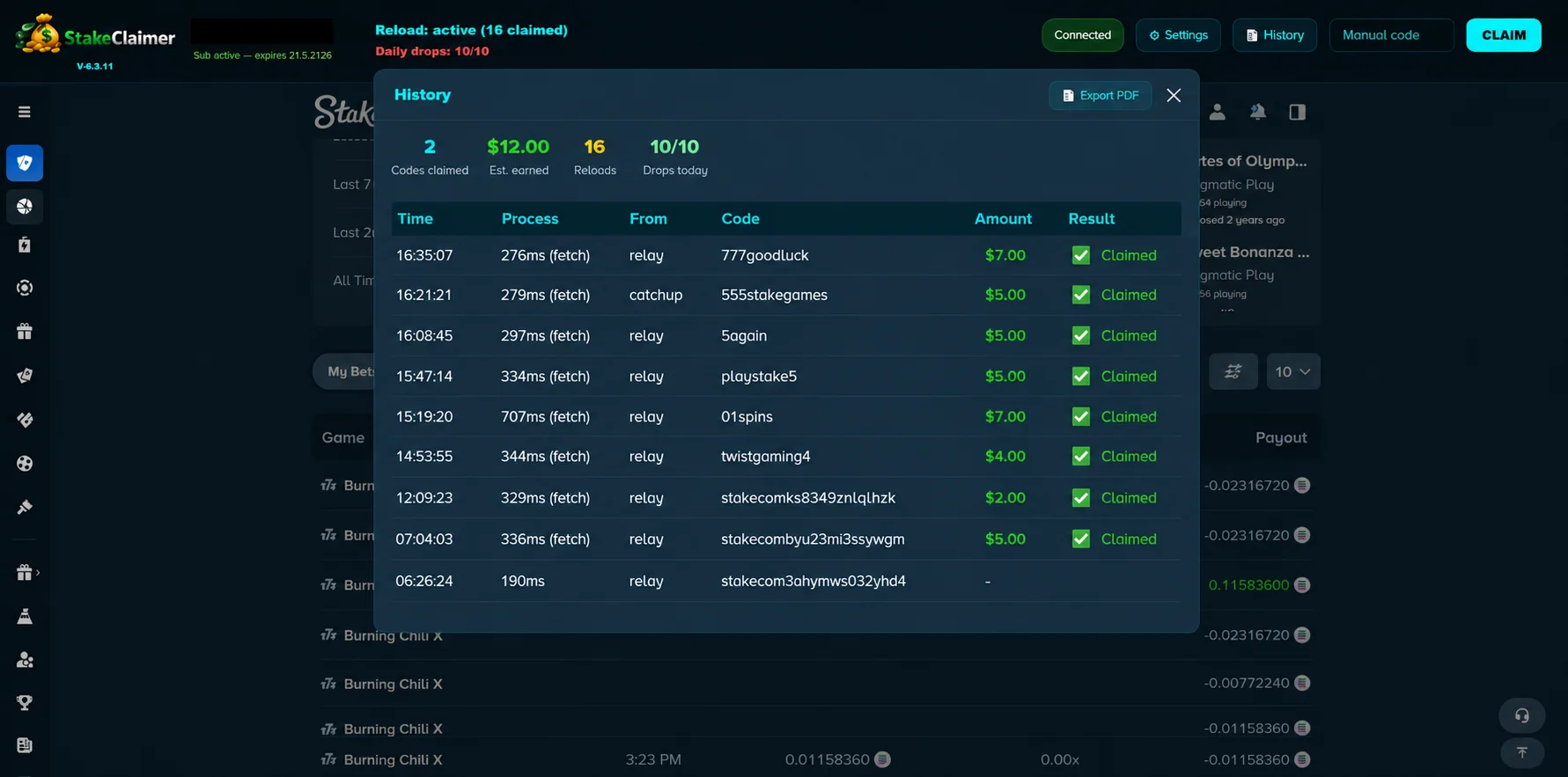Screen dimensions: 1568x777
Task: Click the Connected status button
Action: pos(1082,35)
